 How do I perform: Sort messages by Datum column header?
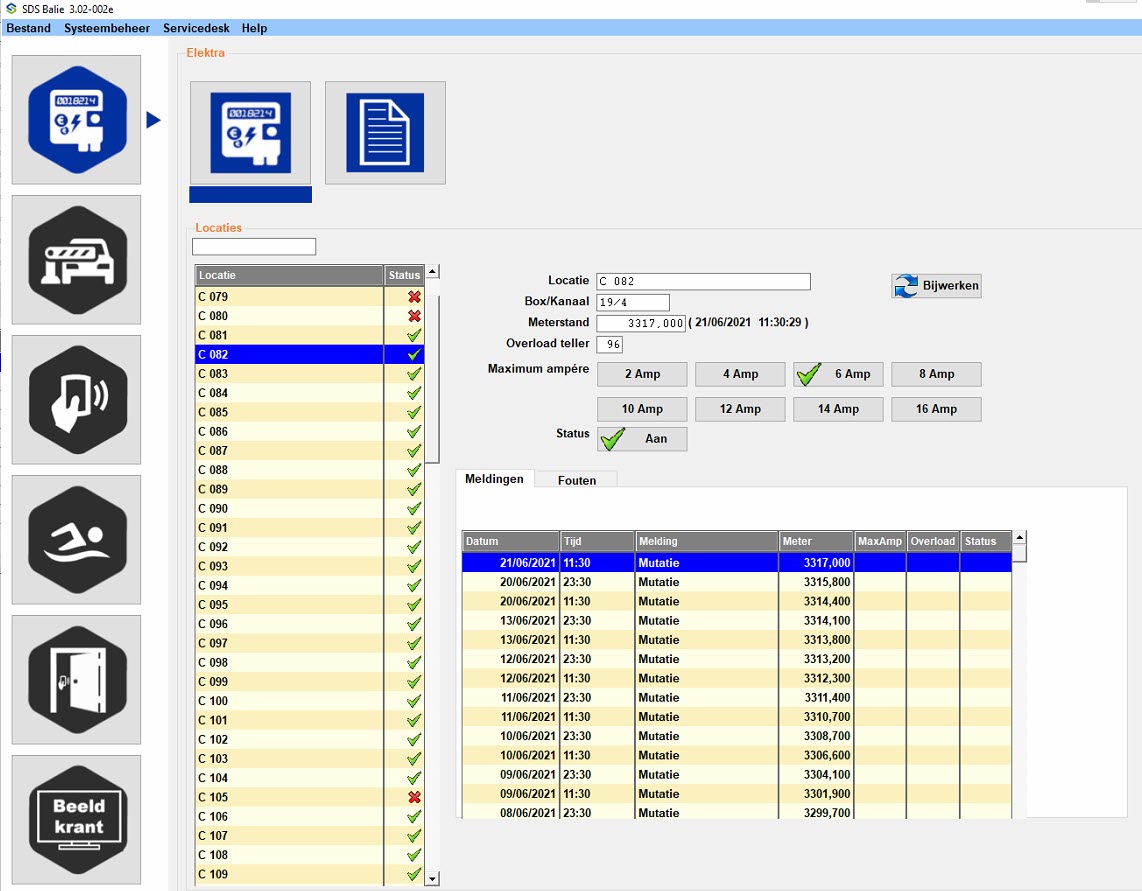pos(511,541)
